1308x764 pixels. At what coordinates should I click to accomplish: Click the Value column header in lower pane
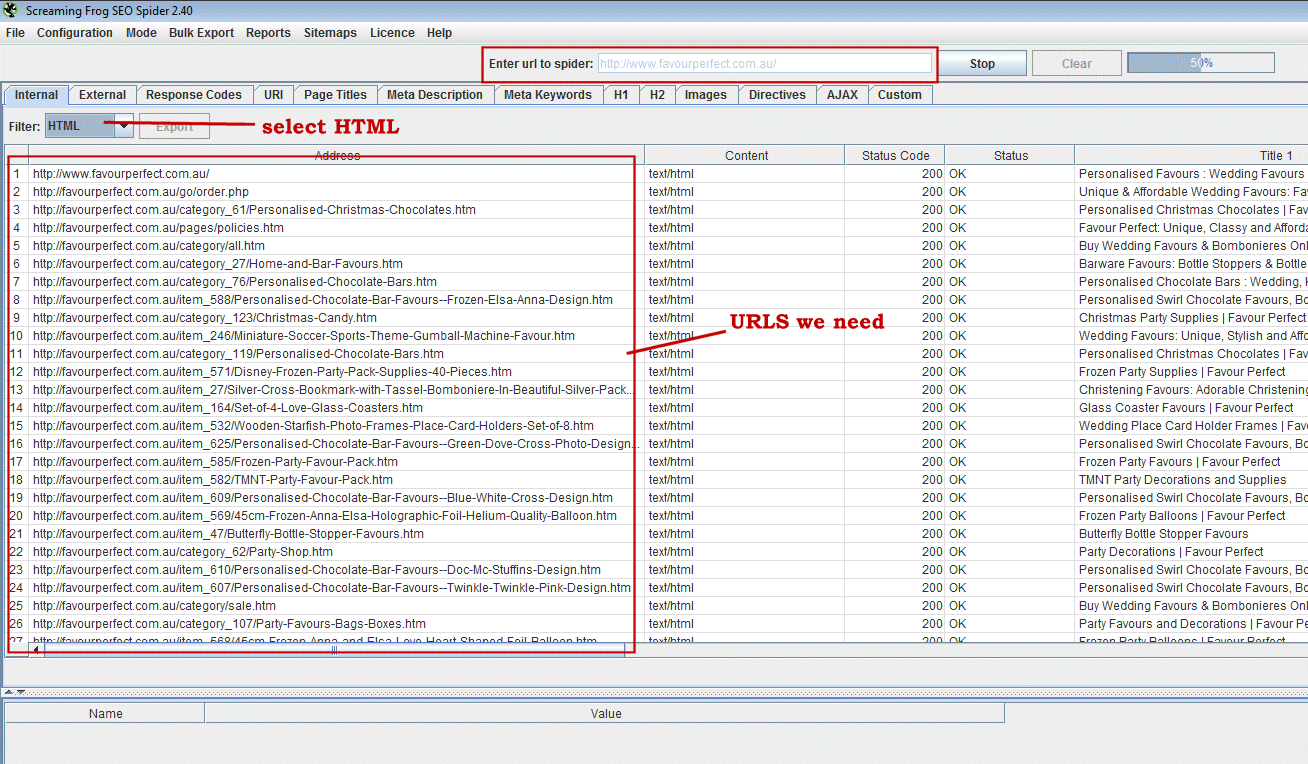(605, 713)
